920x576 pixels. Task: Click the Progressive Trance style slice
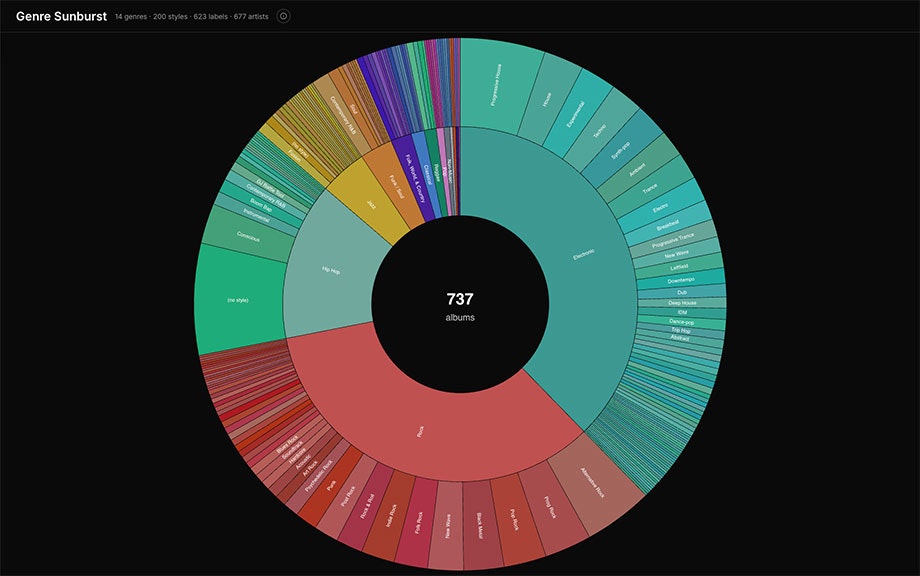(673, 240)
